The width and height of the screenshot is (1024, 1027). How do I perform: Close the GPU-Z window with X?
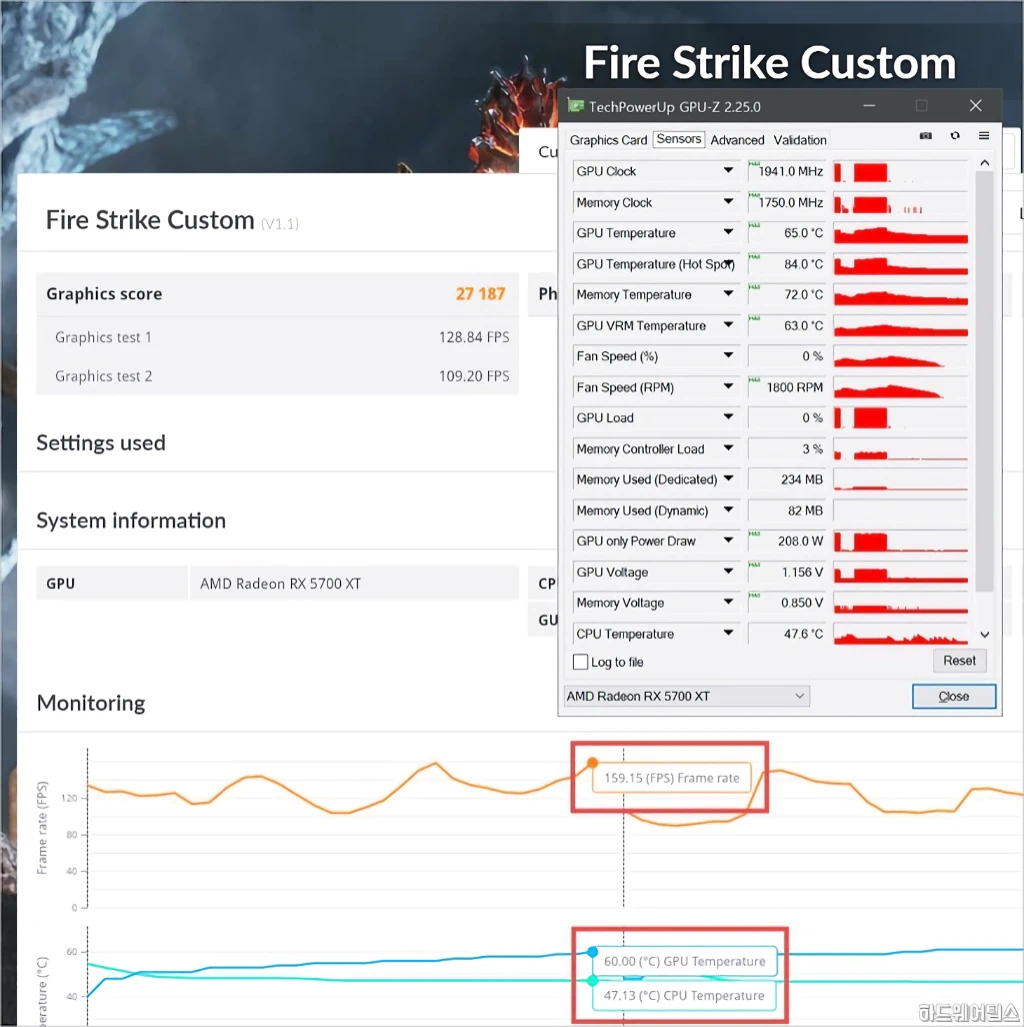[x=975, y=105]
